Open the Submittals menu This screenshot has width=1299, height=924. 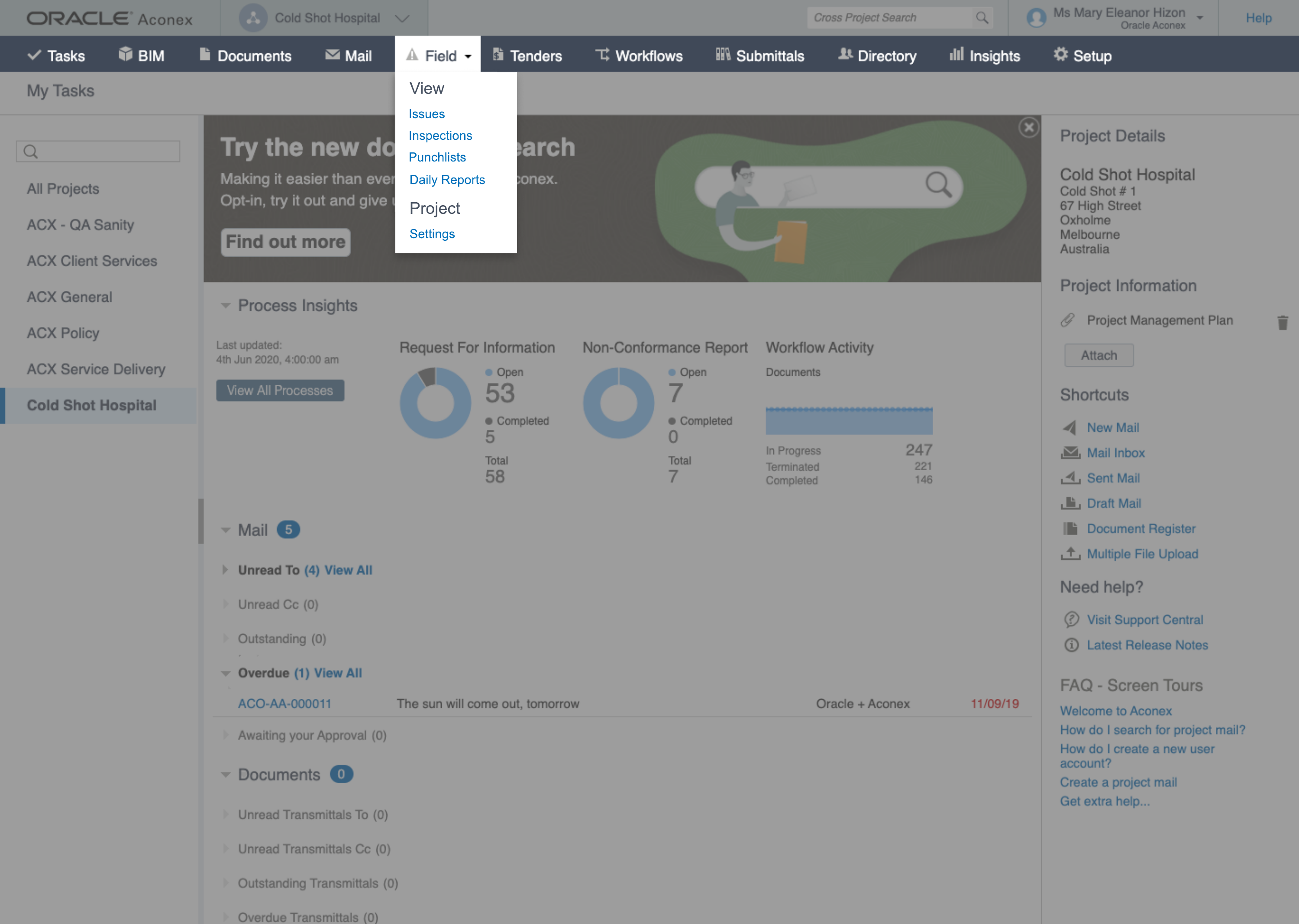[x=759, y=55]
